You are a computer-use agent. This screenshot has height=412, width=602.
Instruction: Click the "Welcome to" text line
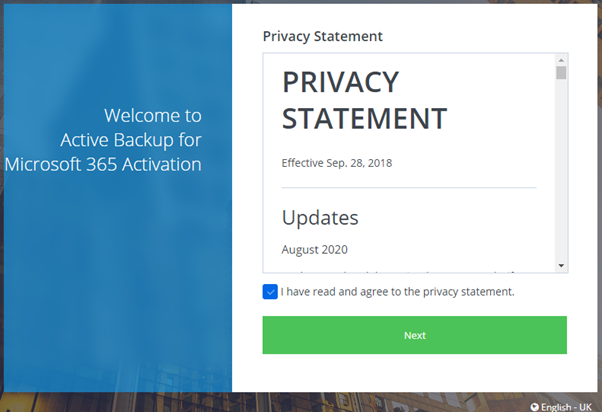pyautogui.click(x=152, y=115)
